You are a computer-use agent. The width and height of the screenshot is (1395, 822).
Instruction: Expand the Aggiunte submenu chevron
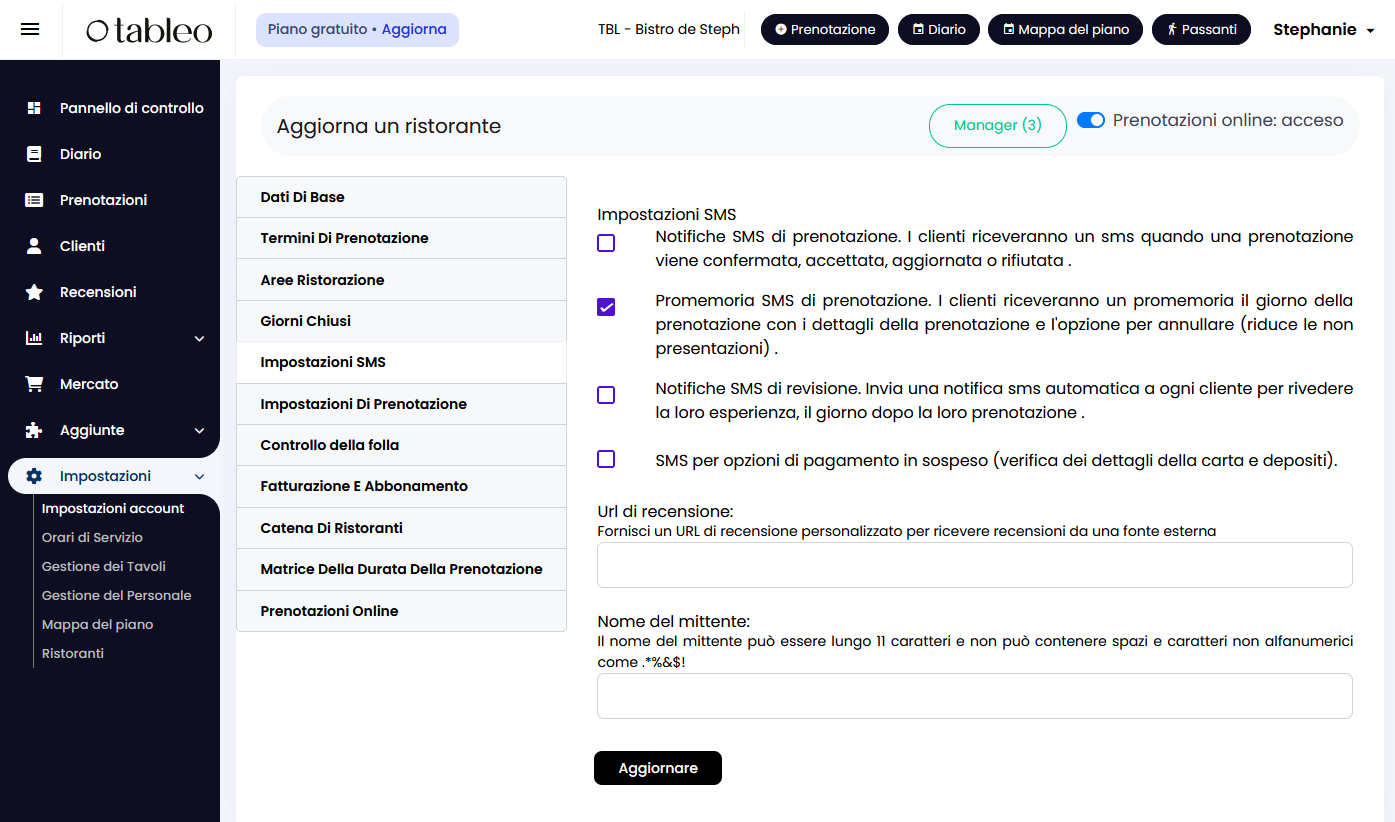tap(199, 431)
